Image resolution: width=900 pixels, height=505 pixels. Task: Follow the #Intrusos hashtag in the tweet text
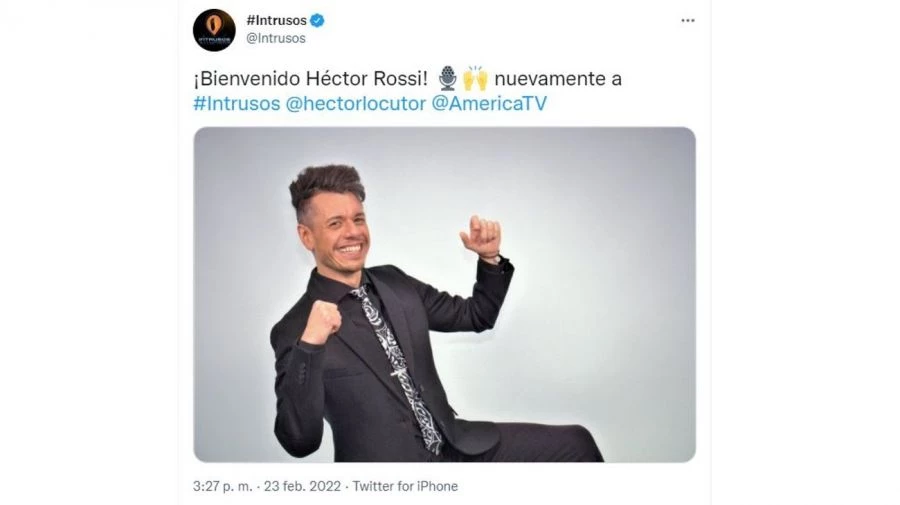pos(236,104)
